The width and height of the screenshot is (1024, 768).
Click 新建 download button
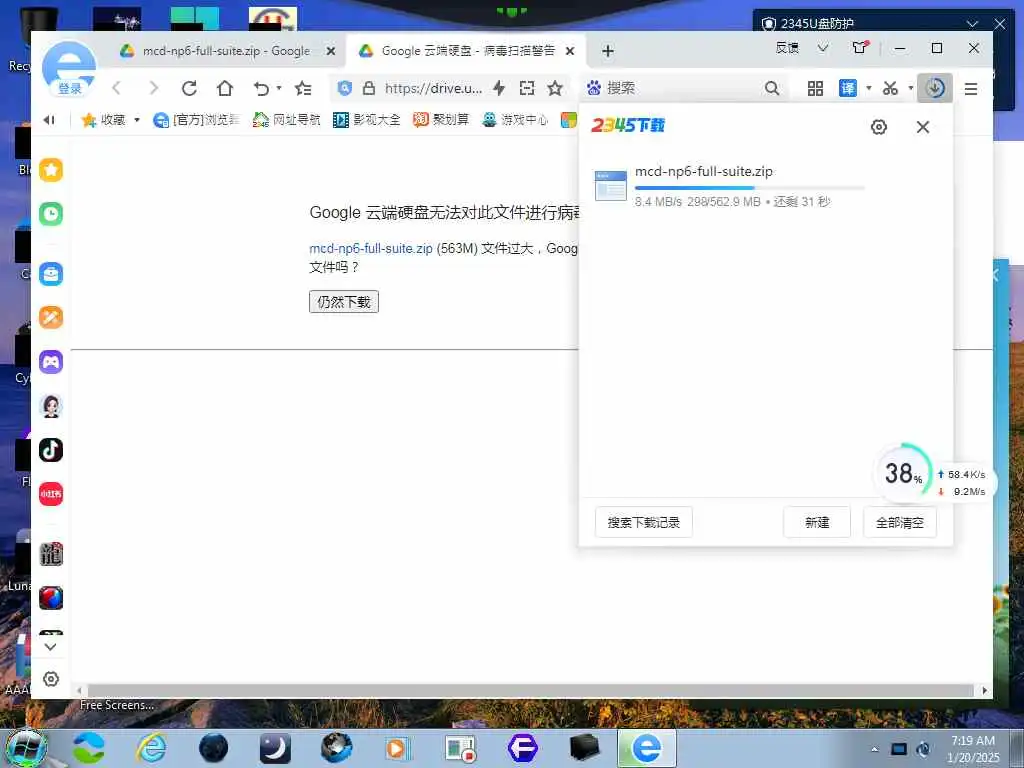click(x=817, y=522)
